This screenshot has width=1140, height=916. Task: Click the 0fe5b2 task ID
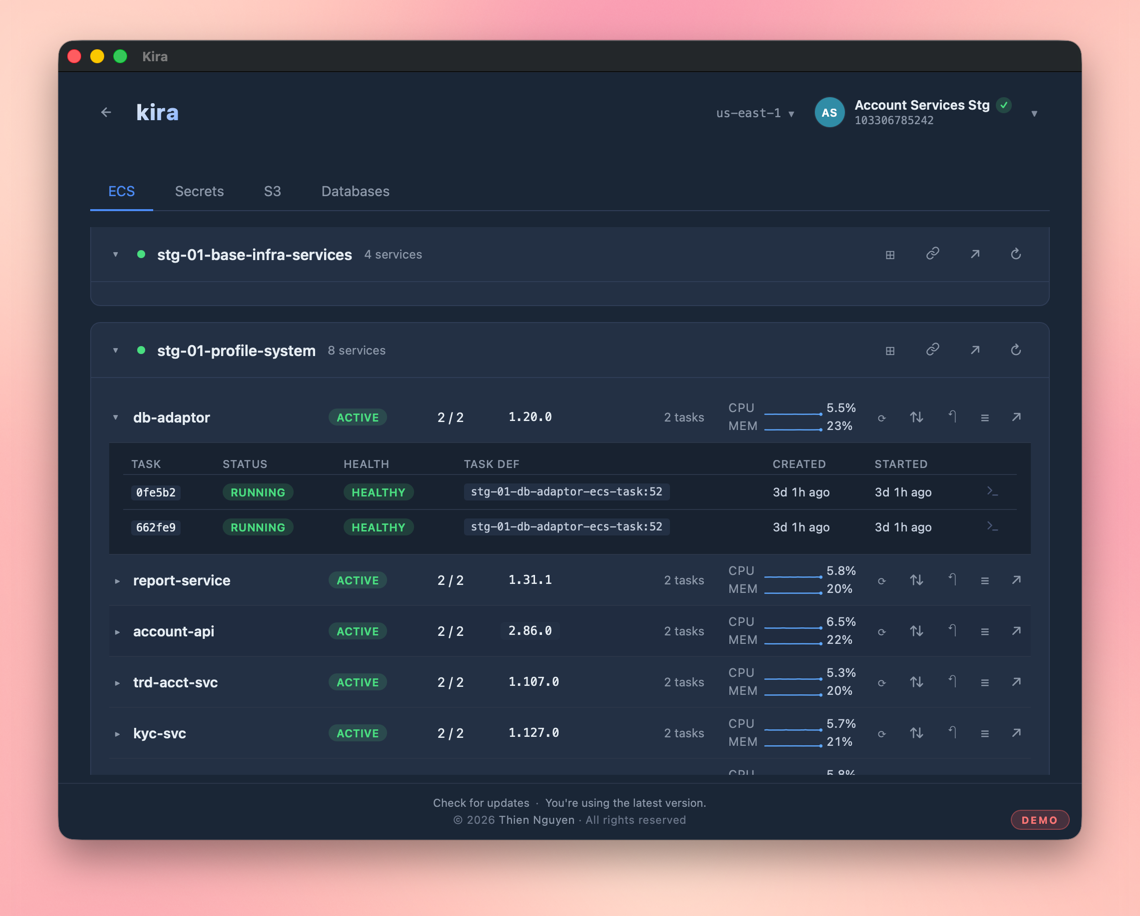pyautogui.click(x=156, y=492)
